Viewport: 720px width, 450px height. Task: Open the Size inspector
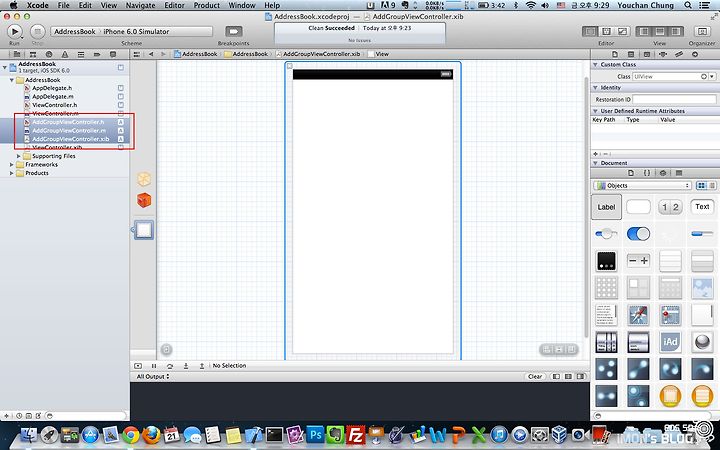(679, 54)
